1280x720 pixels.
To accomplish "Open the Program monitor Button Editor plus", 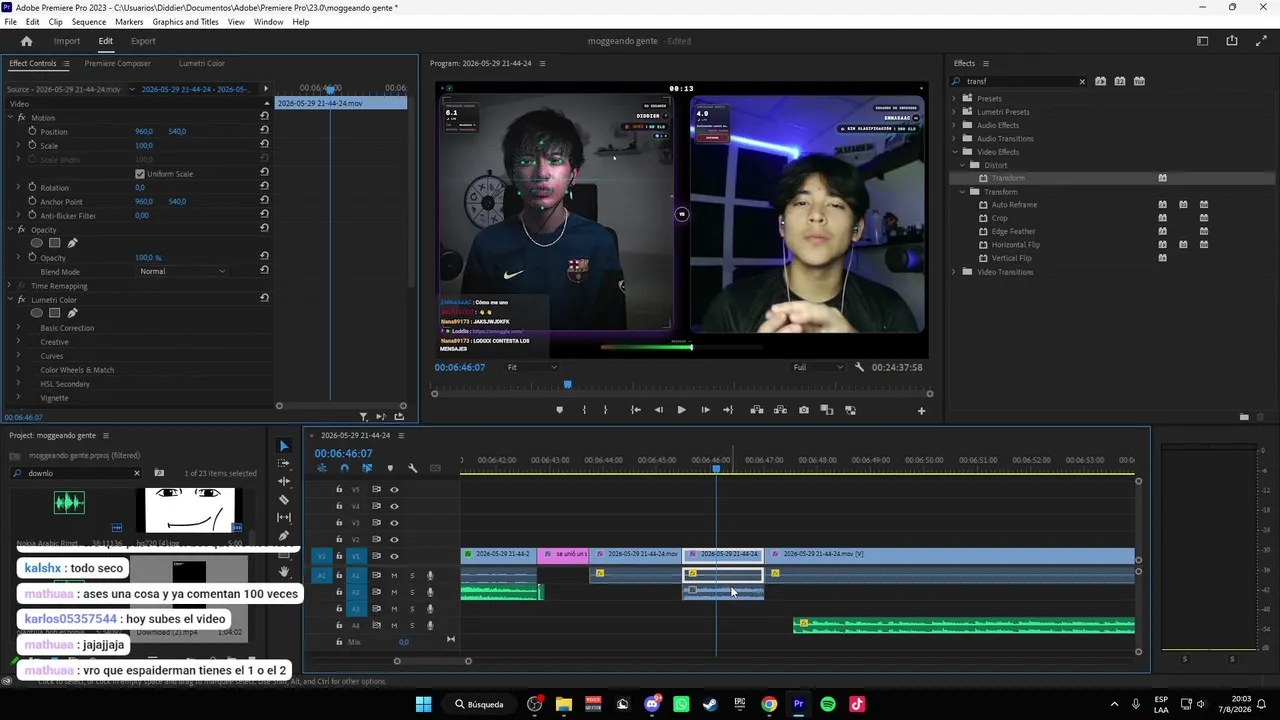I will point(922,410).
